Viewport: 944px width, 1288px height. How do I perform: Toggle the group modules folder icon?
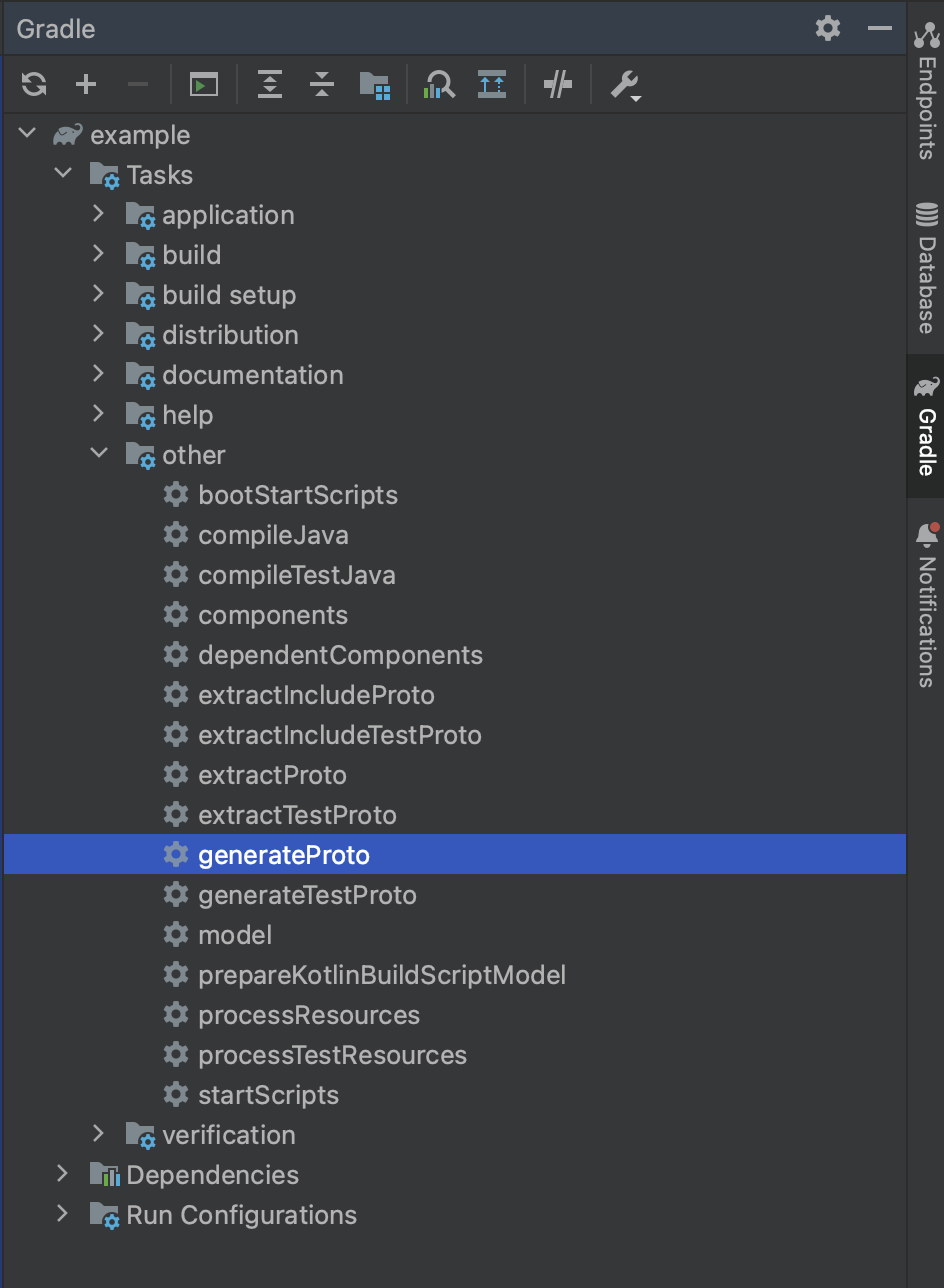pos(374,85)
